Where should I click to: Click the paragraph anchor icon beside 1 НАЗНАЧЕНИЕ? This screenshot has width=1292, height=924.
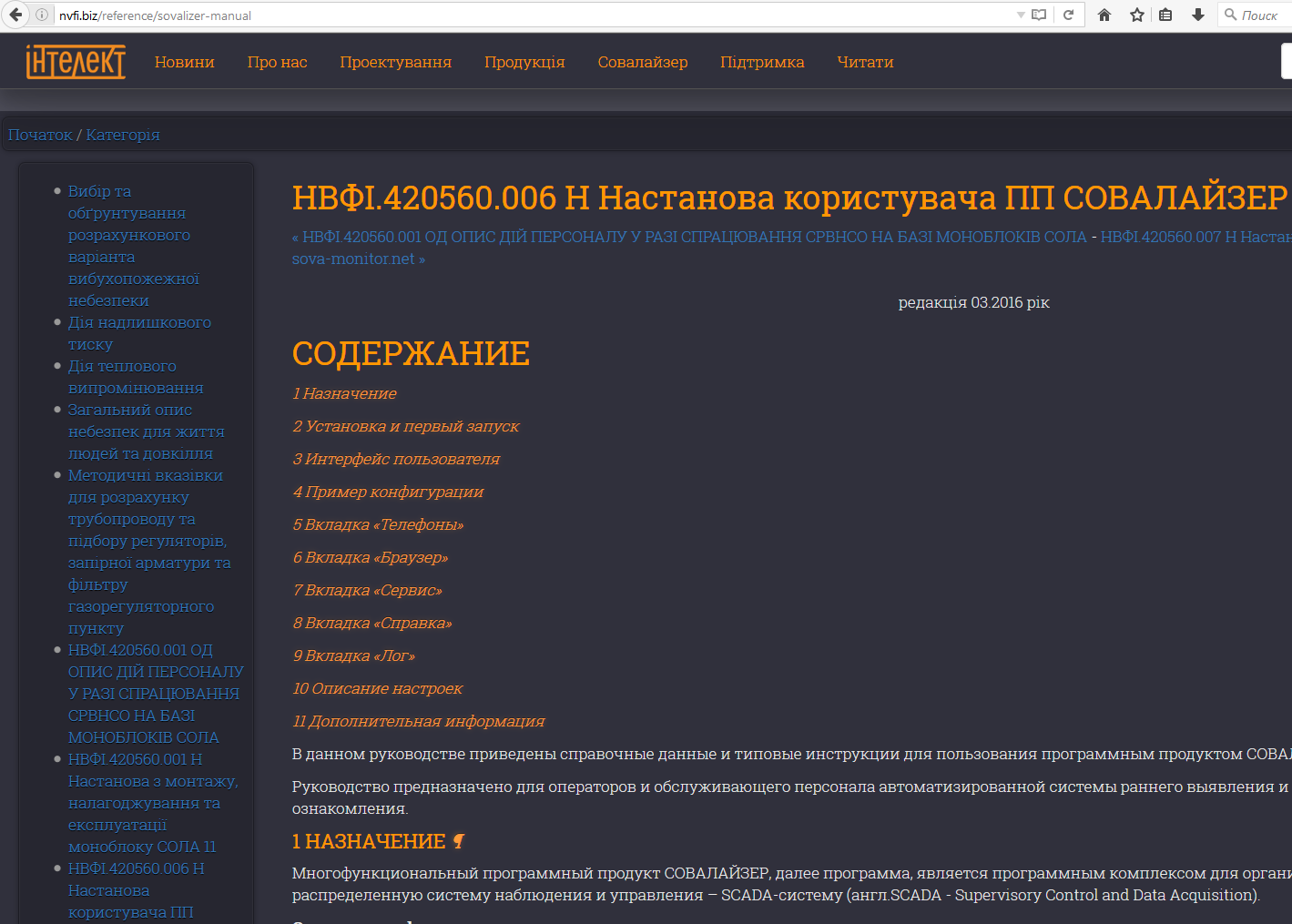tap(459, 841)
